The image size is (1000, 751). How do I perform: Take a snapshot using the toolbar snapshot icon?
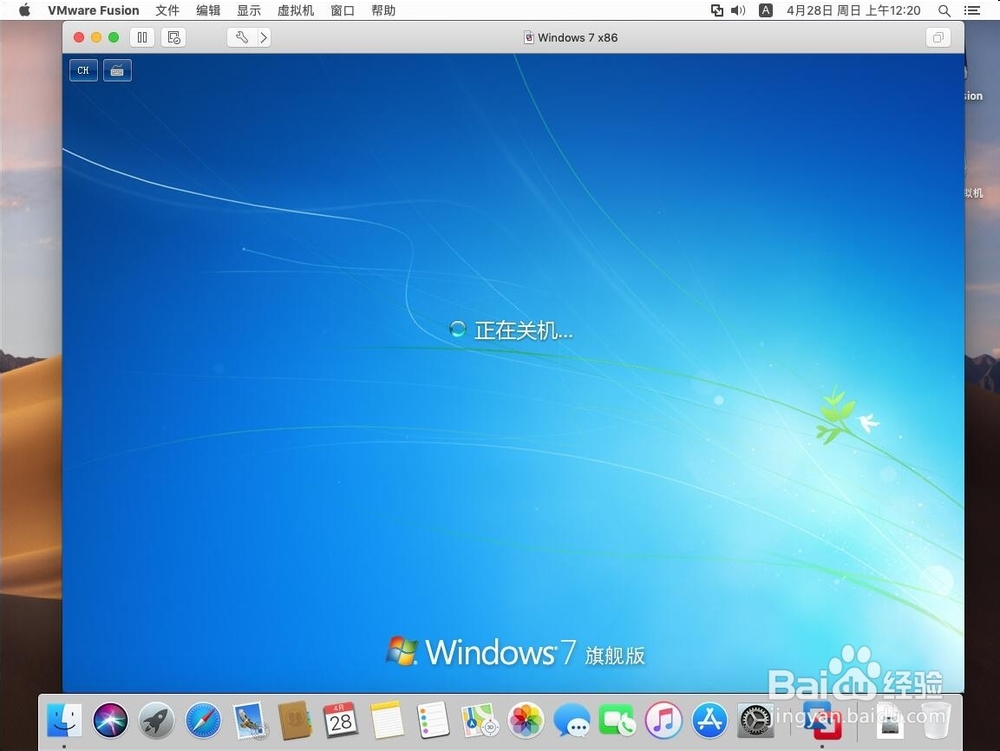(173, 37)
